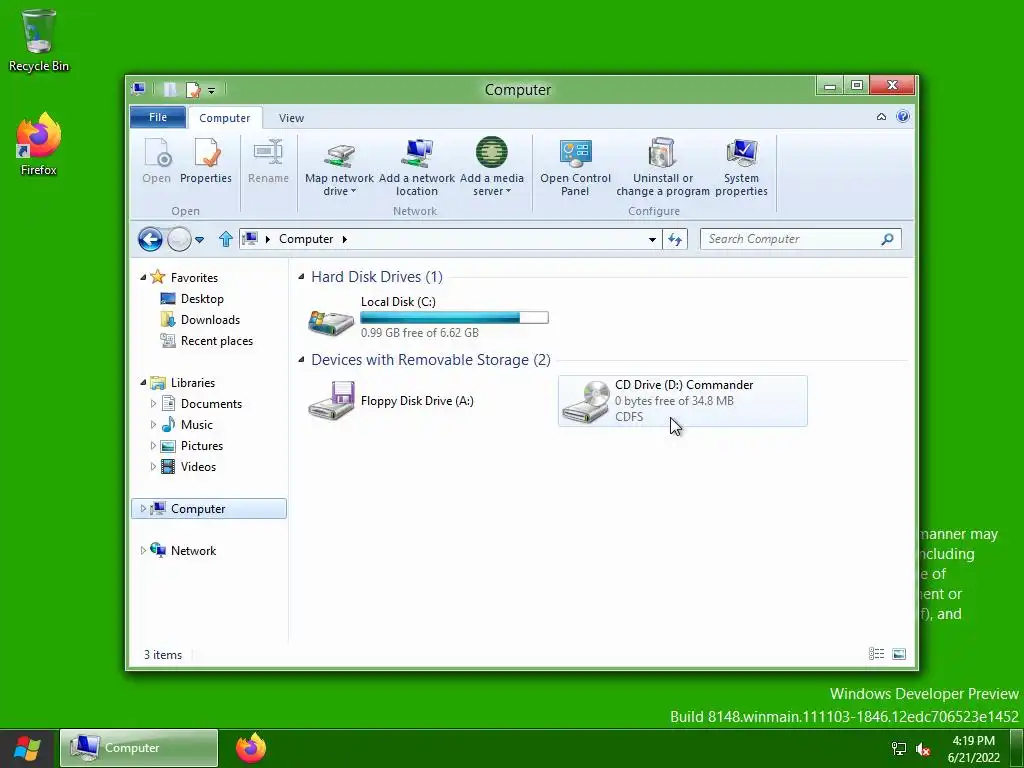Click Computer in the address breadcrumb
This screenshot has height=768, width=1024.
[x=306, y=239]
